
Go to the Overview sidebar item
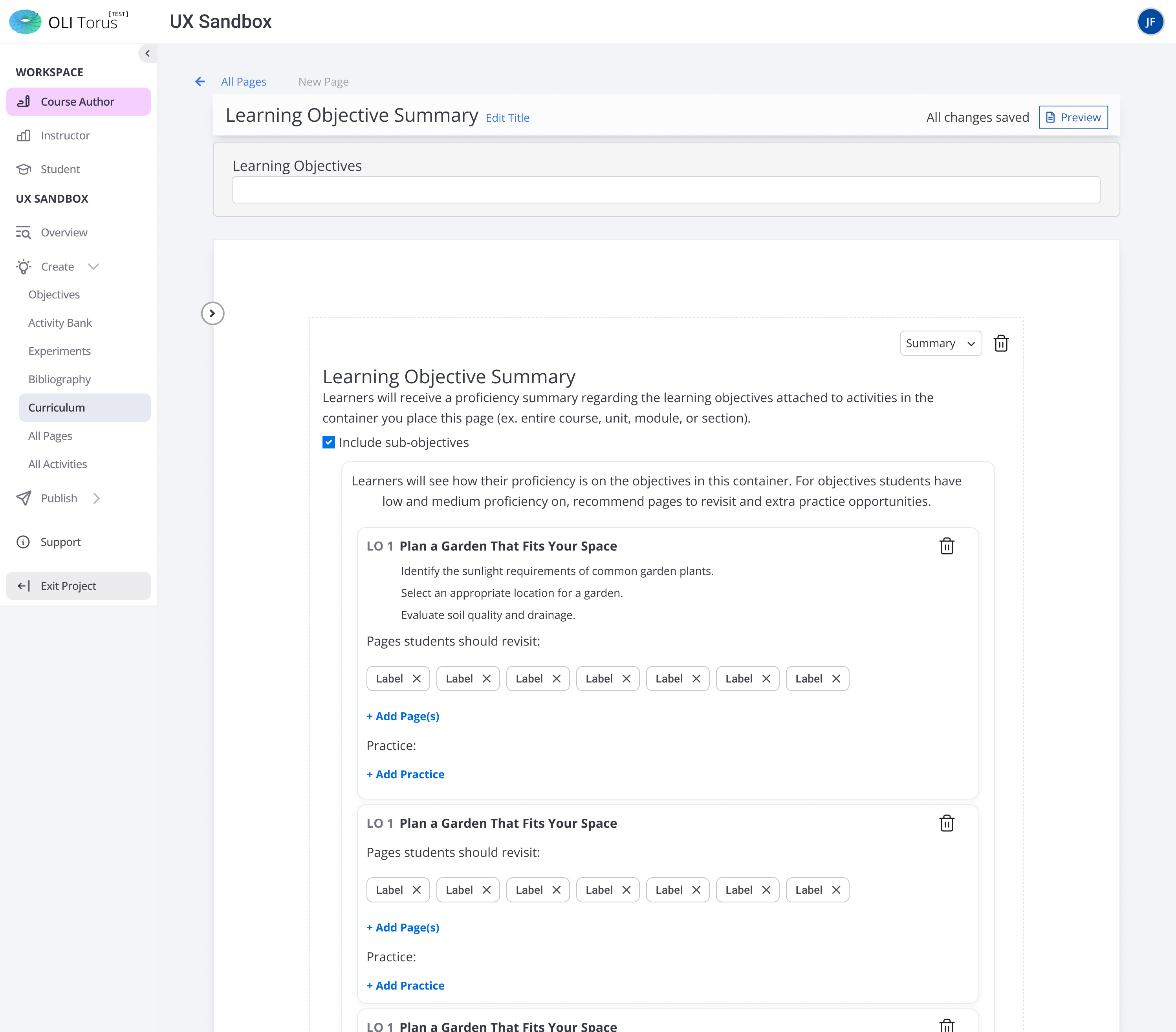coord(64,232)
